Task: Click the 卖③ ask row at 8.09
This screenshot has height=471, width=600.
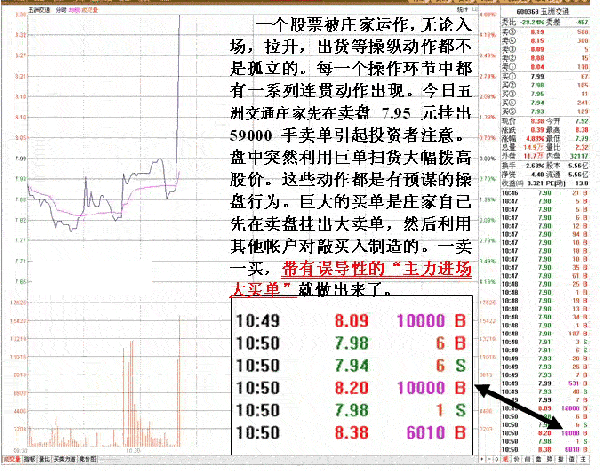Action: pyautogui.click(x=545, y=50)
